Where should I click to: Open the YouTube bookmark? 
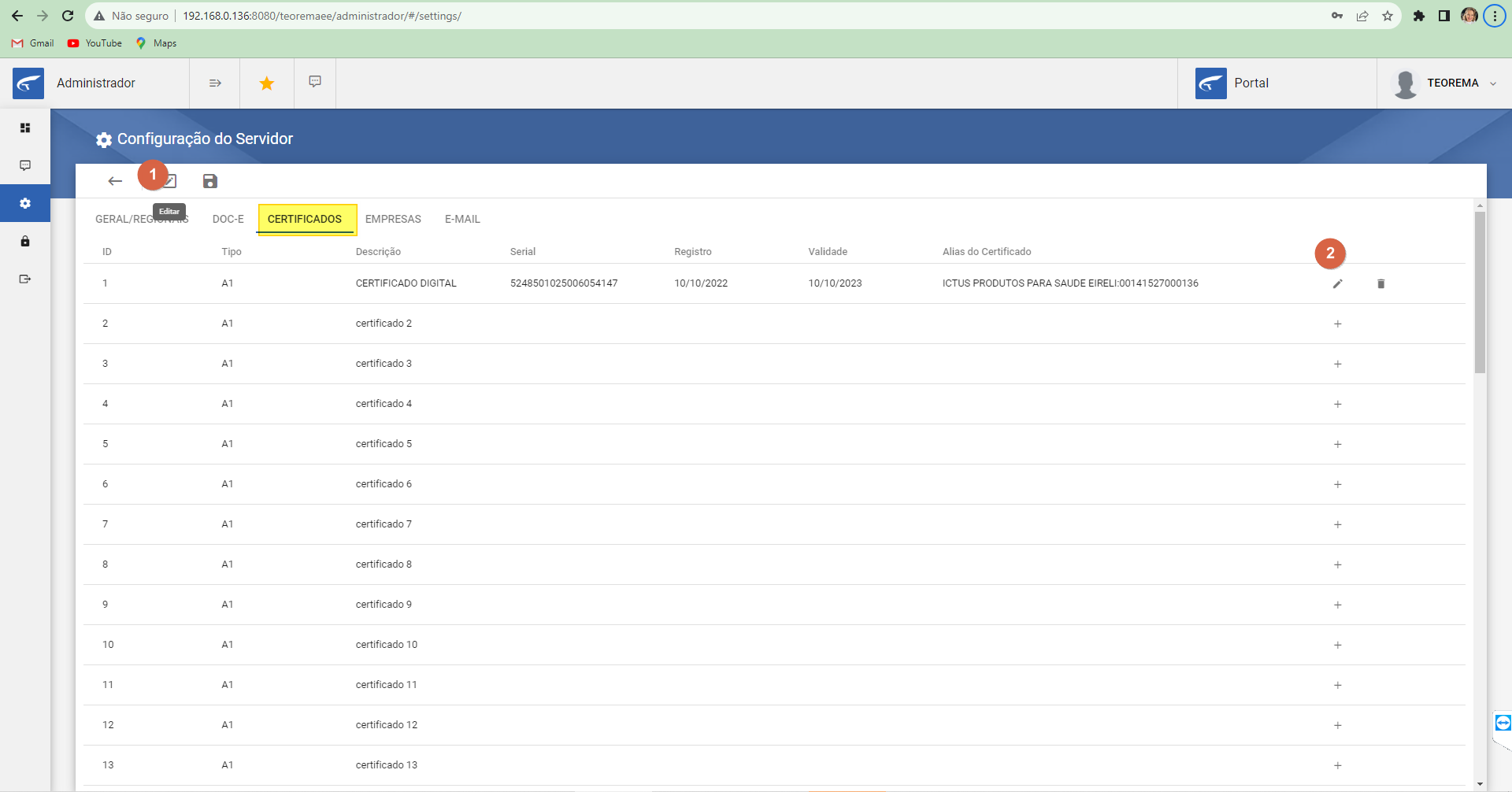coord(94,43)
